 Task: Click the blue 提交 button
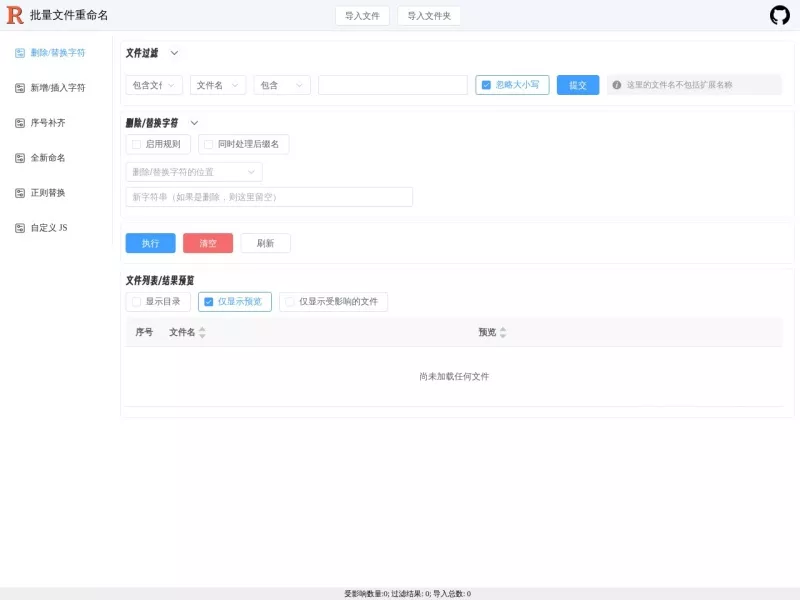pos(578,85)
